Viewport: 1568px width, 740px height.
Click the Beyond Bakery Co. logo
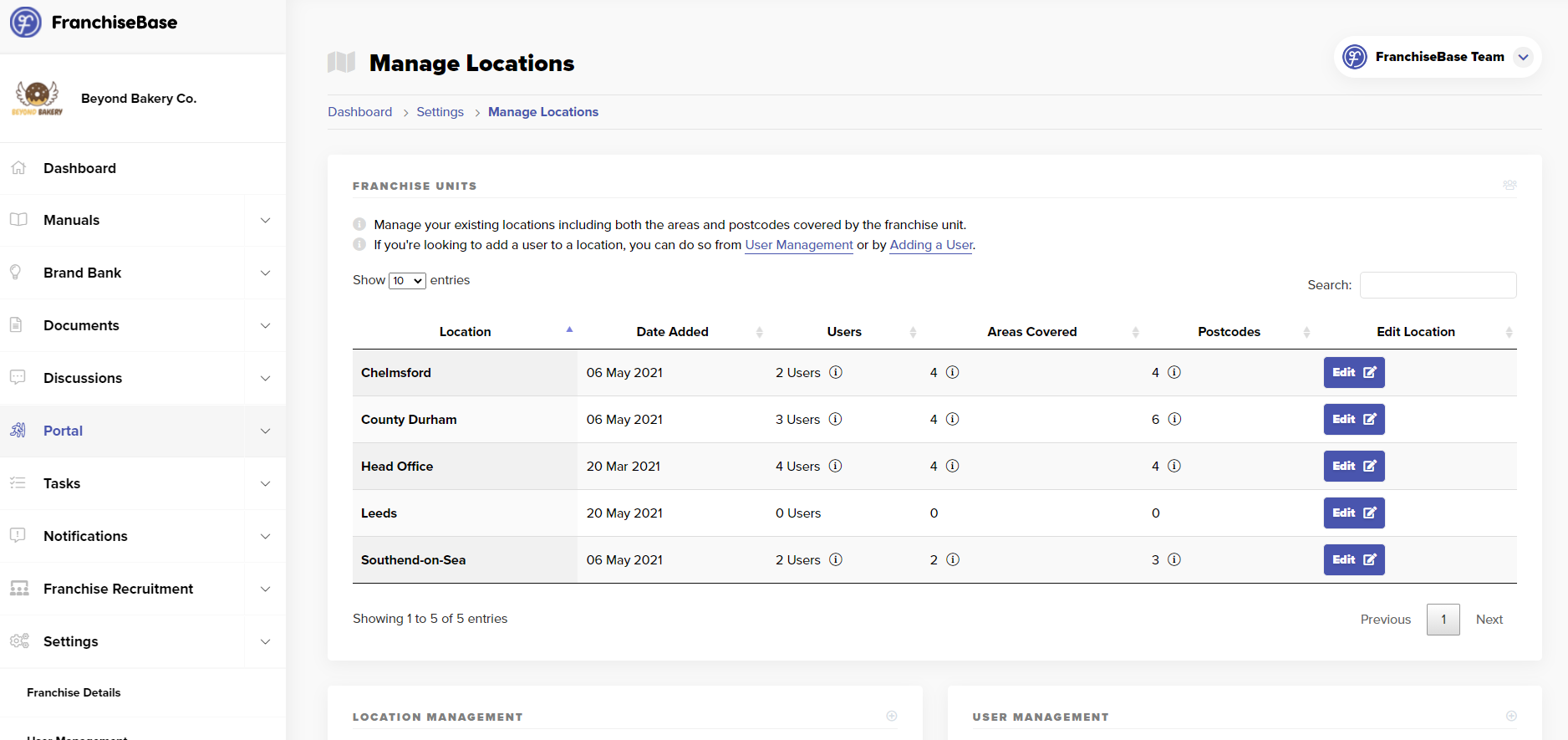pyautogui.click(x=37, y=99)
